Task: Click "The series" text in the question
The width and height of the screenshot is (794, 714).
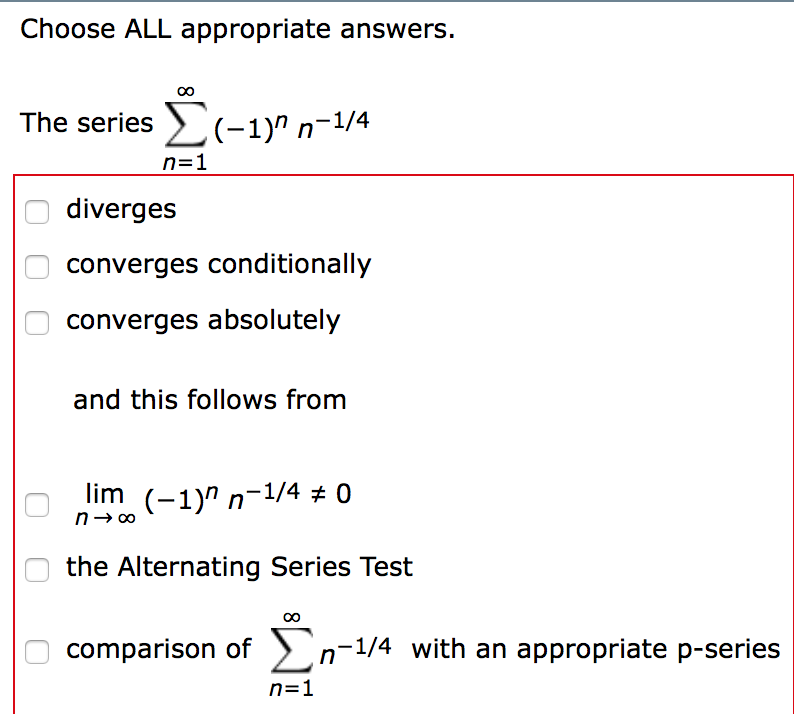Action: [87, 123]
